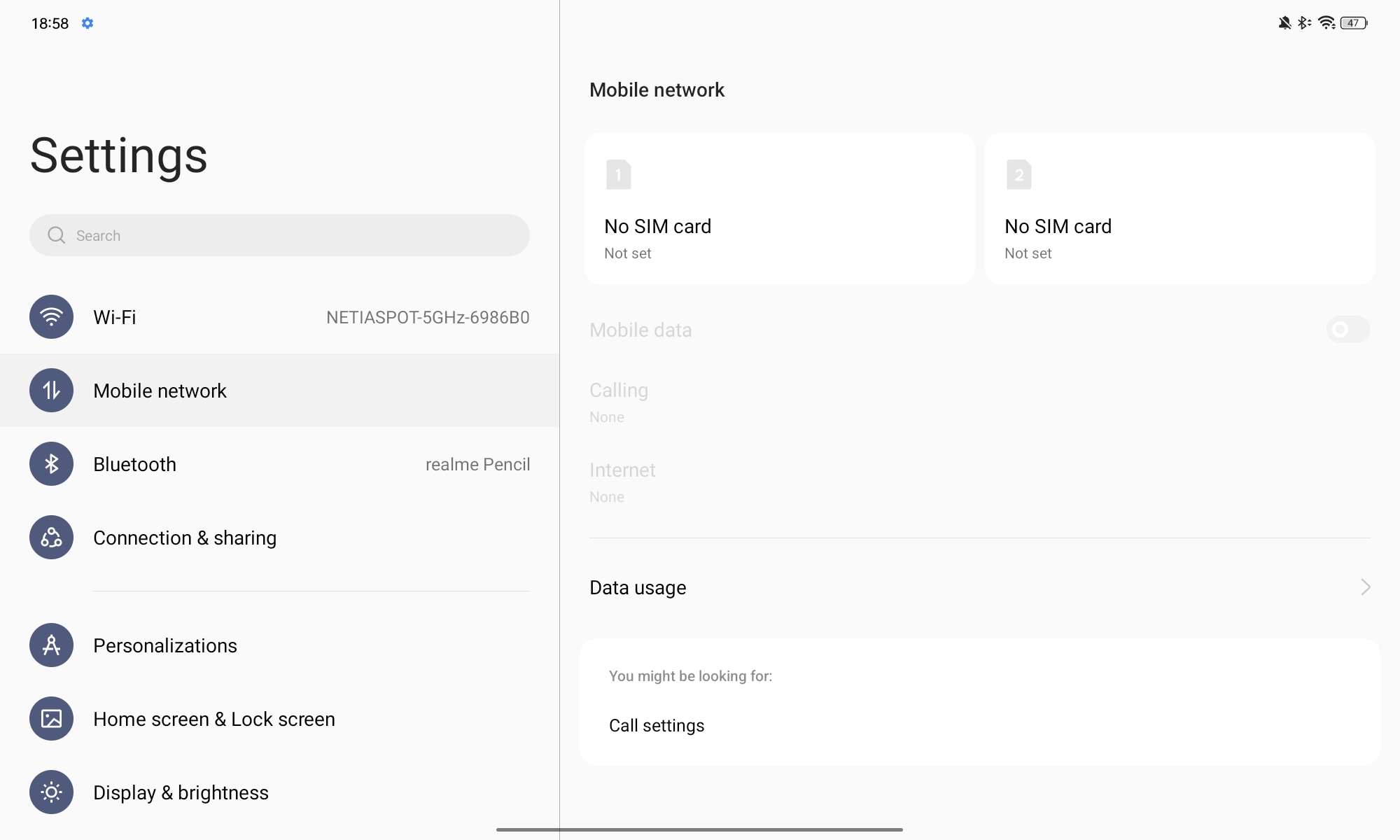The image size is (1400, 840).
Task: Click the SIM 2 card icon
Action: pos(1019,175)
